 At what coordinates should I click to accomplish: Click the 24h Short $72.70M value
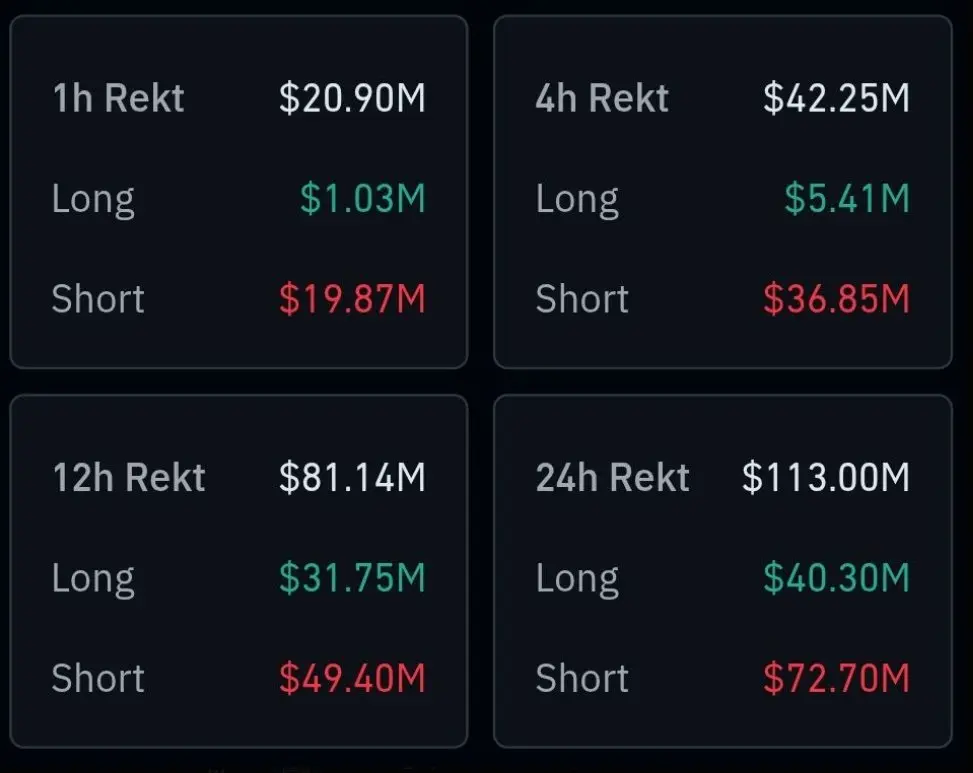tap(836, 678)
